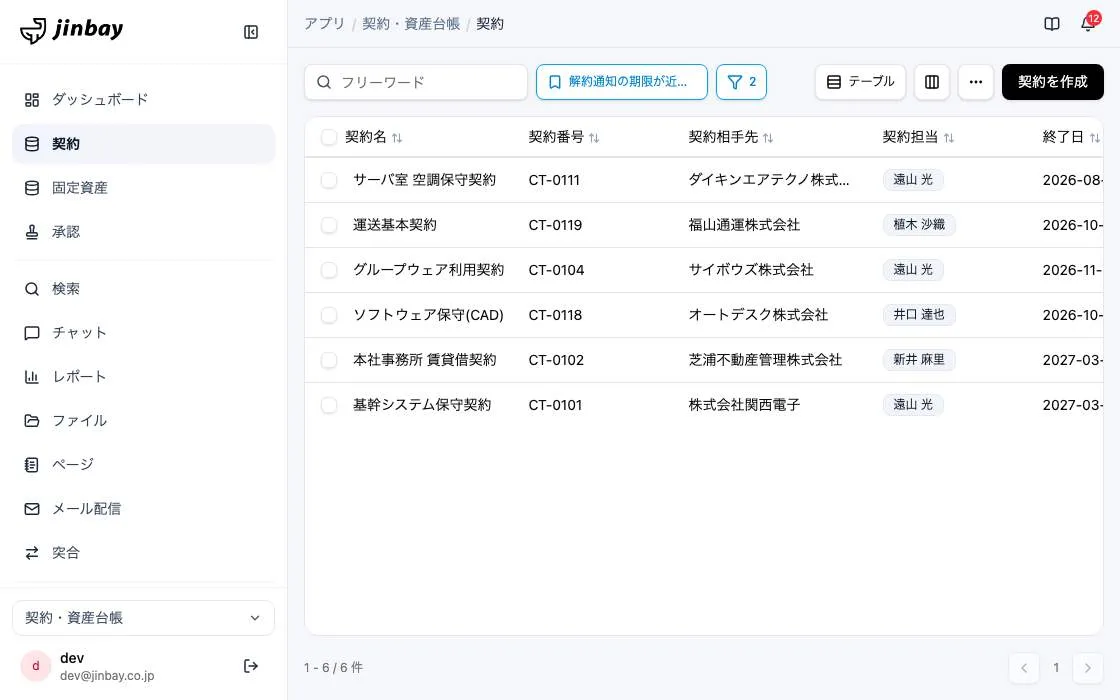Click 植木 沙織 assignee tag

pos(919,225)
